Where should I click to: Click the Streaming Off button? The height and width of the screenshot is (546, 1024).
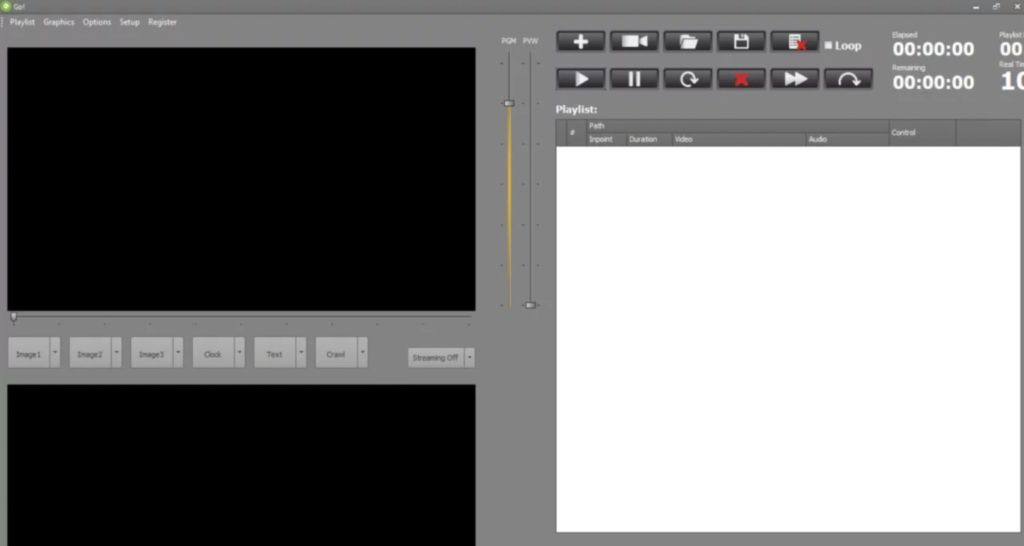coord(436,357)
